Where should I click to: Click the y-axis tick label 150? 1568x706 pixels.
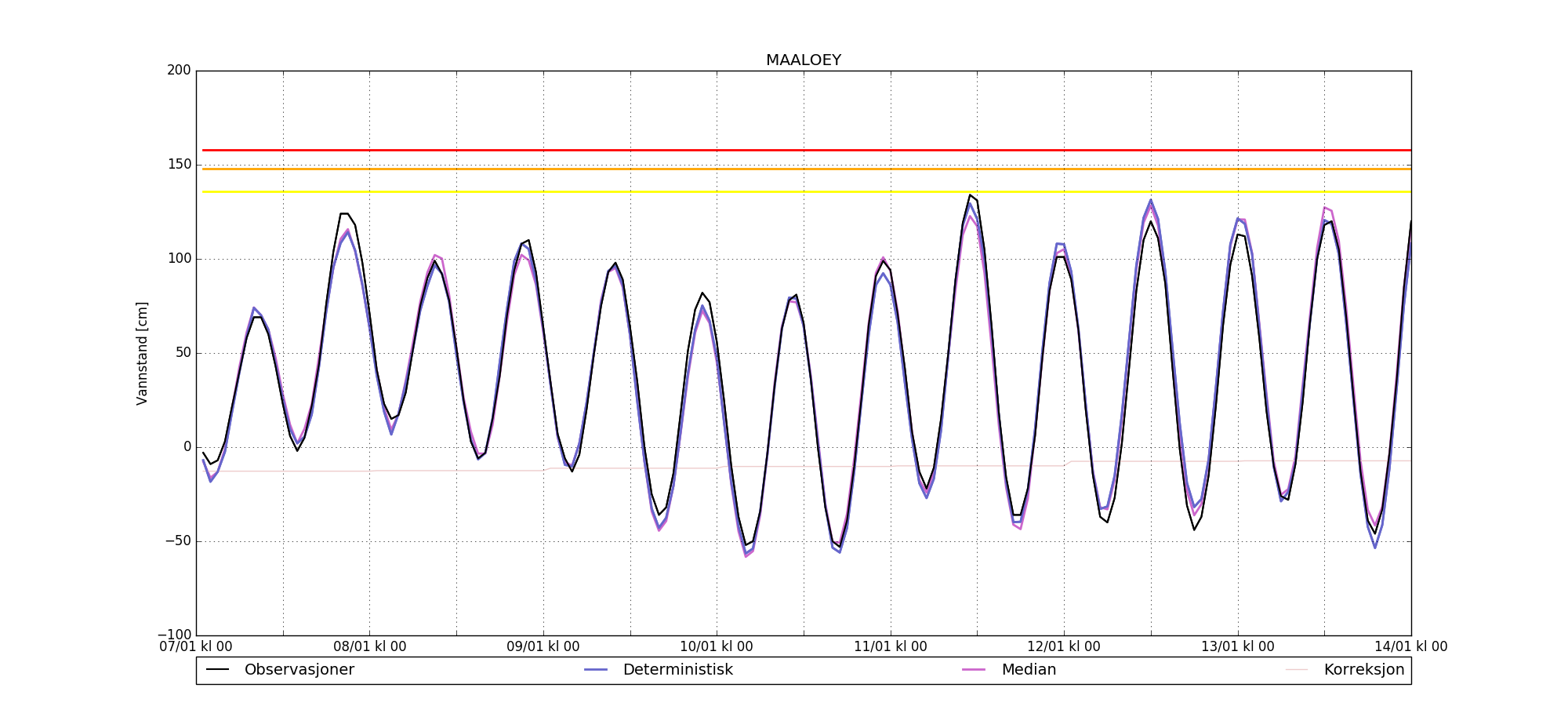[179, 165]
